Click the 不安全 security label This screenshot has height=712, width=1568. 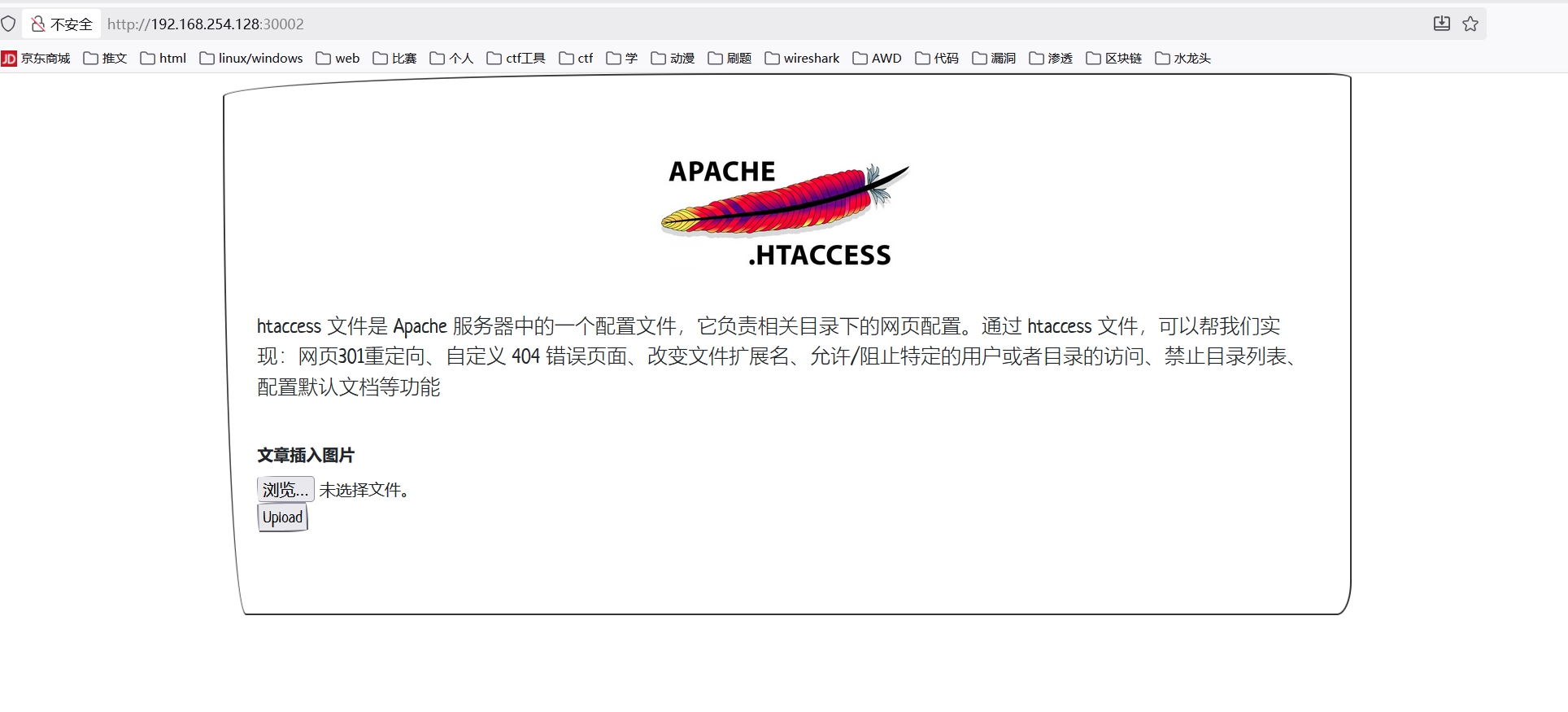[x=72, y=24]
